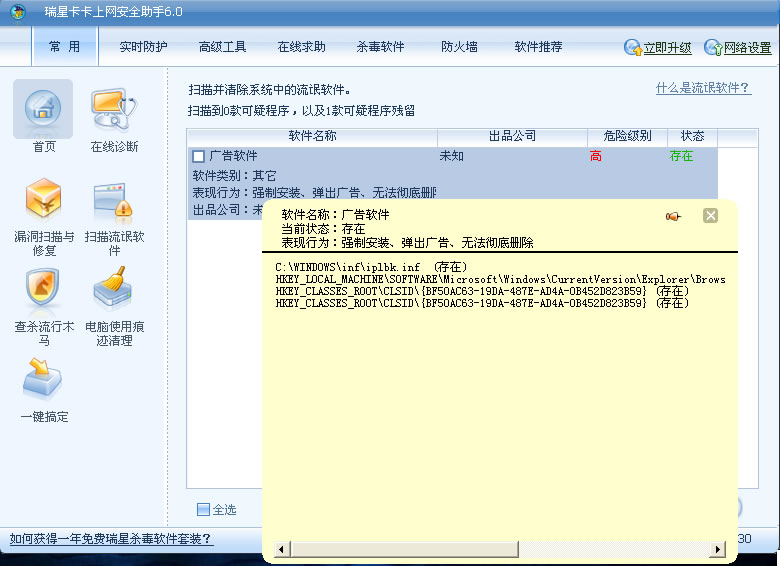Click the popup horizontal scrollbar thumb
The image size is (780, 566).
(405, 550)
